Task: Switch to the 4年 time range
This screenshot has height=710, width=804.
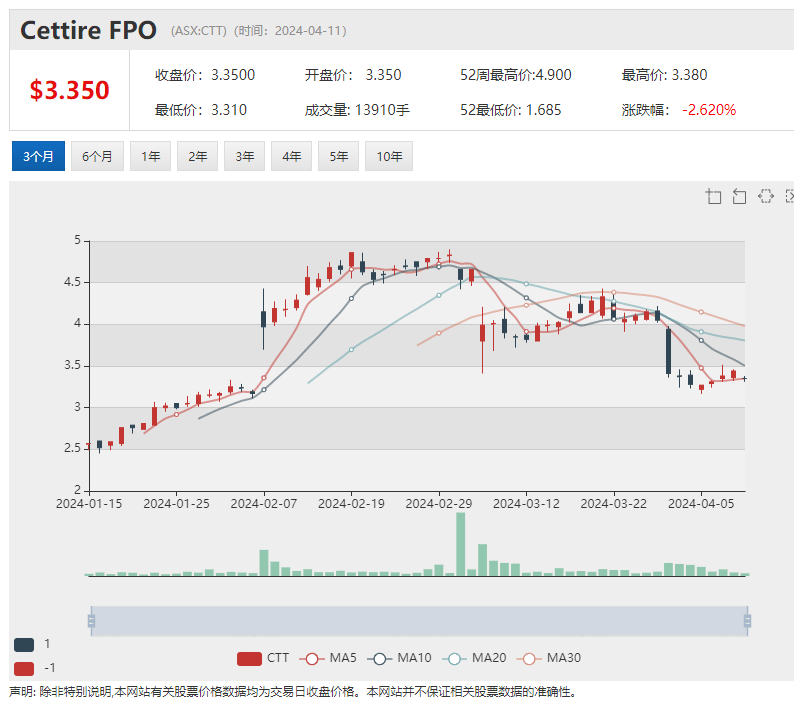Action: (291, 156)
